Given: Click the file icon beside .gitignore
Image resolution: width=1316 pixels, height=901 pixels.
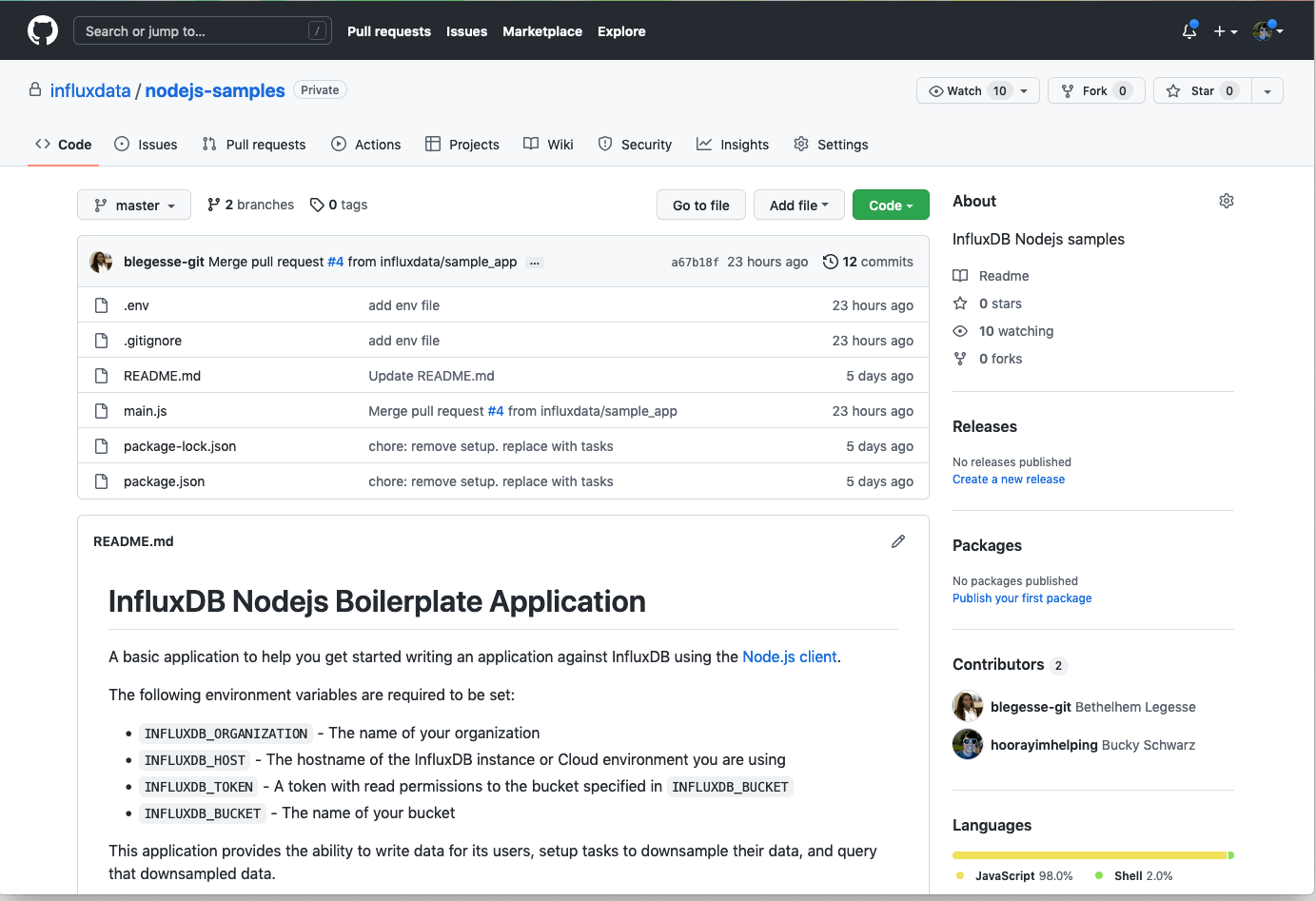Looking at the screenshot, I should coord(102,341).
